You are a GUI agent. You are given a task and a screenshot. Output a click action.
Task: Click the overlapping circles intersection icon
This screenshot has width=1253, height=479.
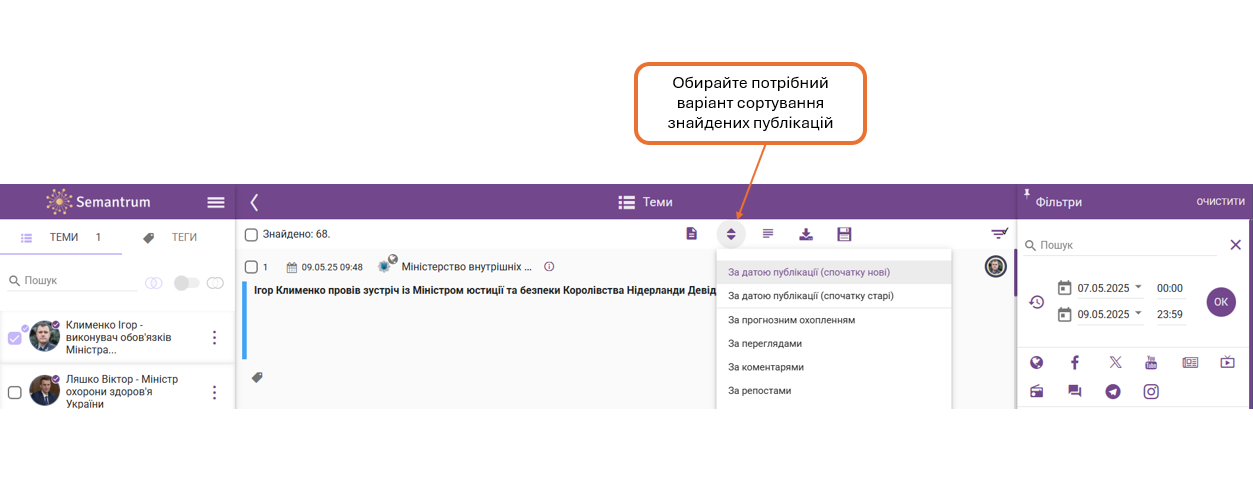tap(153, 283)
